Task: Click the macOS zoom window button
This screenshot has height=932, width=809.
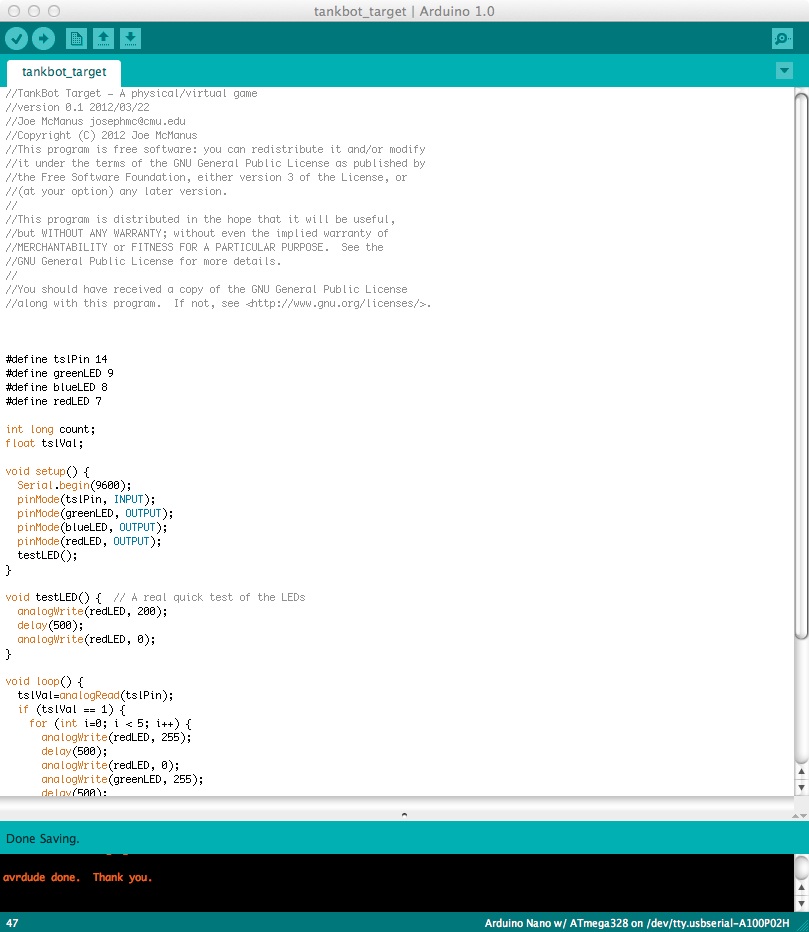Action: point(53,11)
